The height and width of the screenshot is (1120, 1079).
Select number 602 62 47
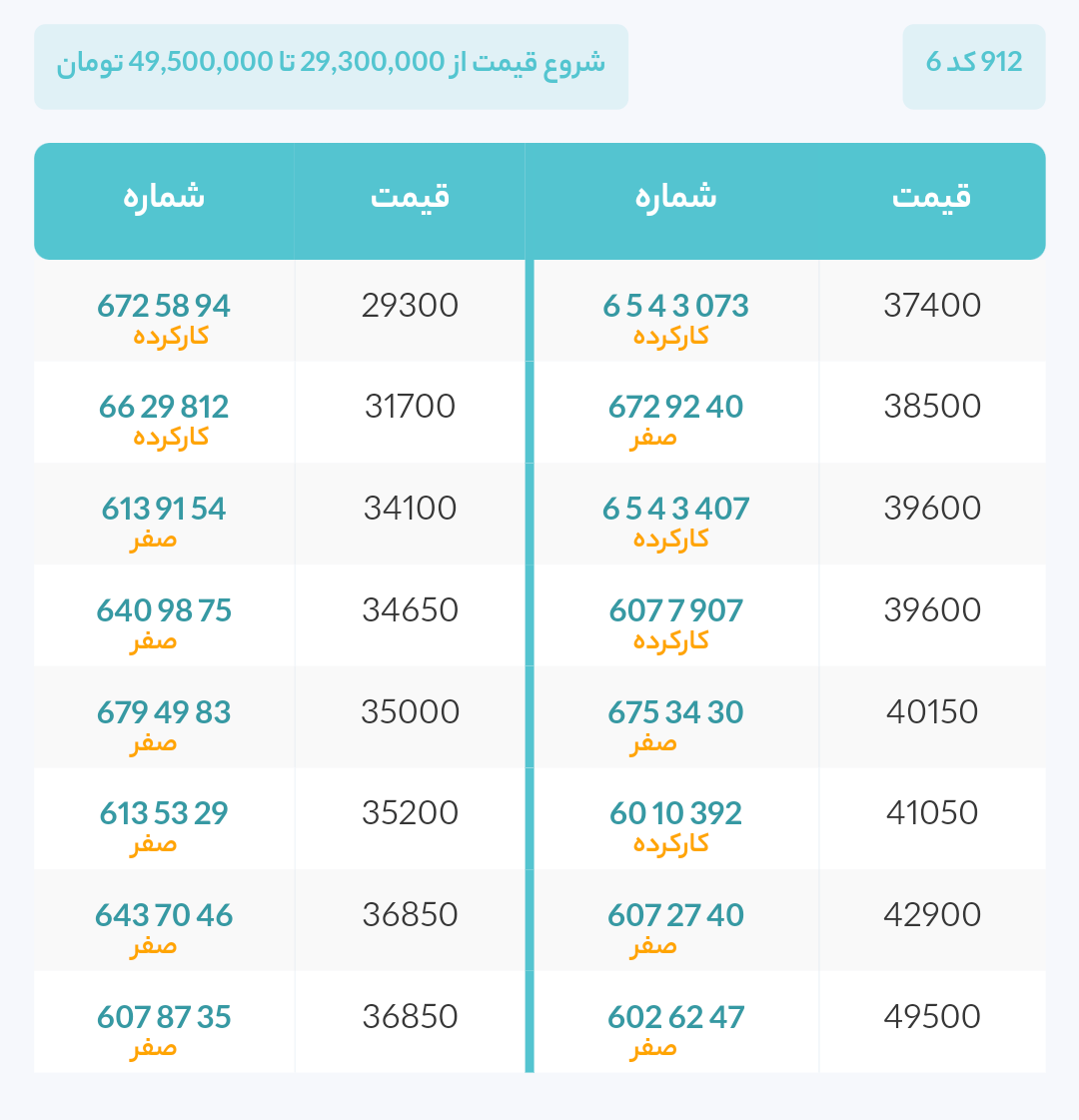675,1017
